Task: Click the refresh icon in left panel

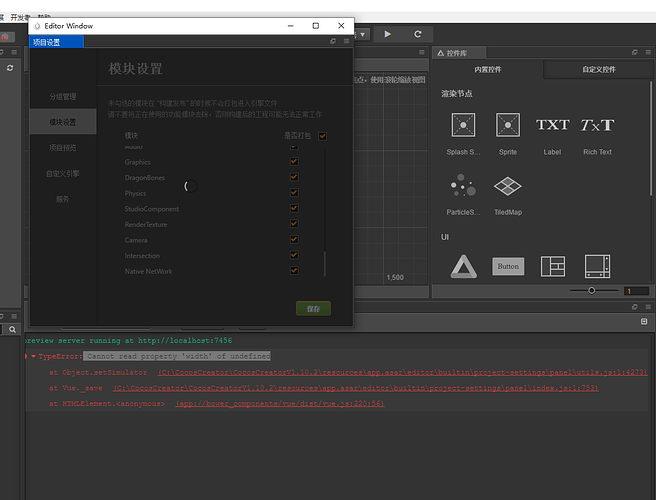Action: point(10,68)
